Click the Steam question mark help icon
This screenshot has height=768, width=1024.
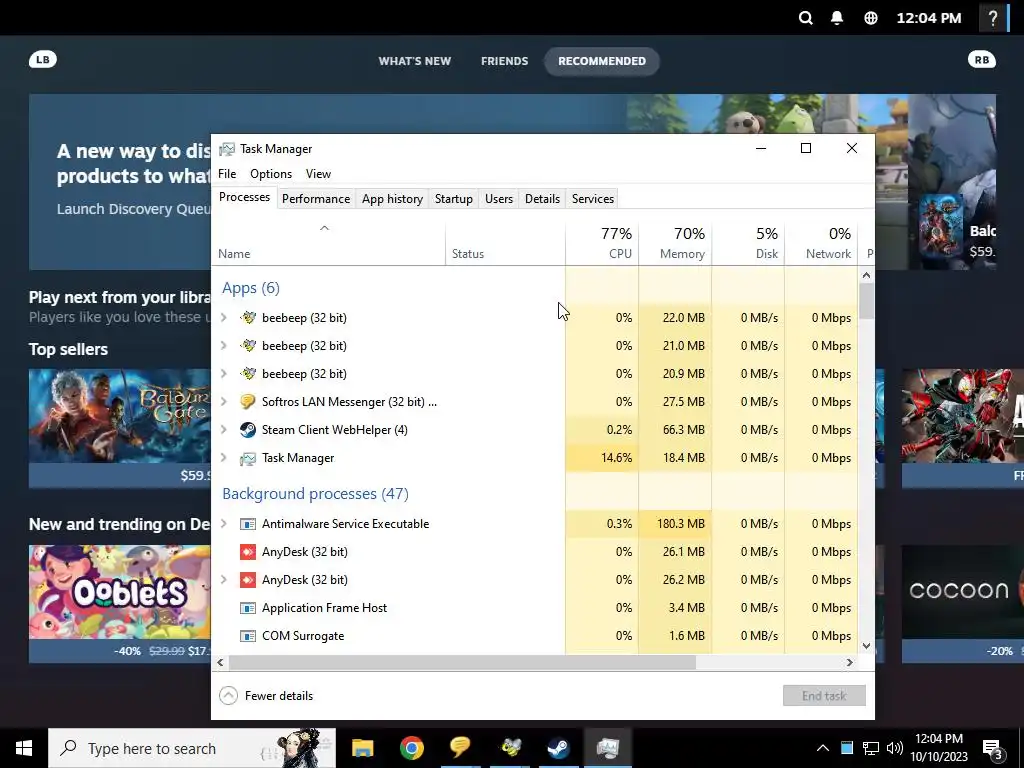[x=993, y=18]
